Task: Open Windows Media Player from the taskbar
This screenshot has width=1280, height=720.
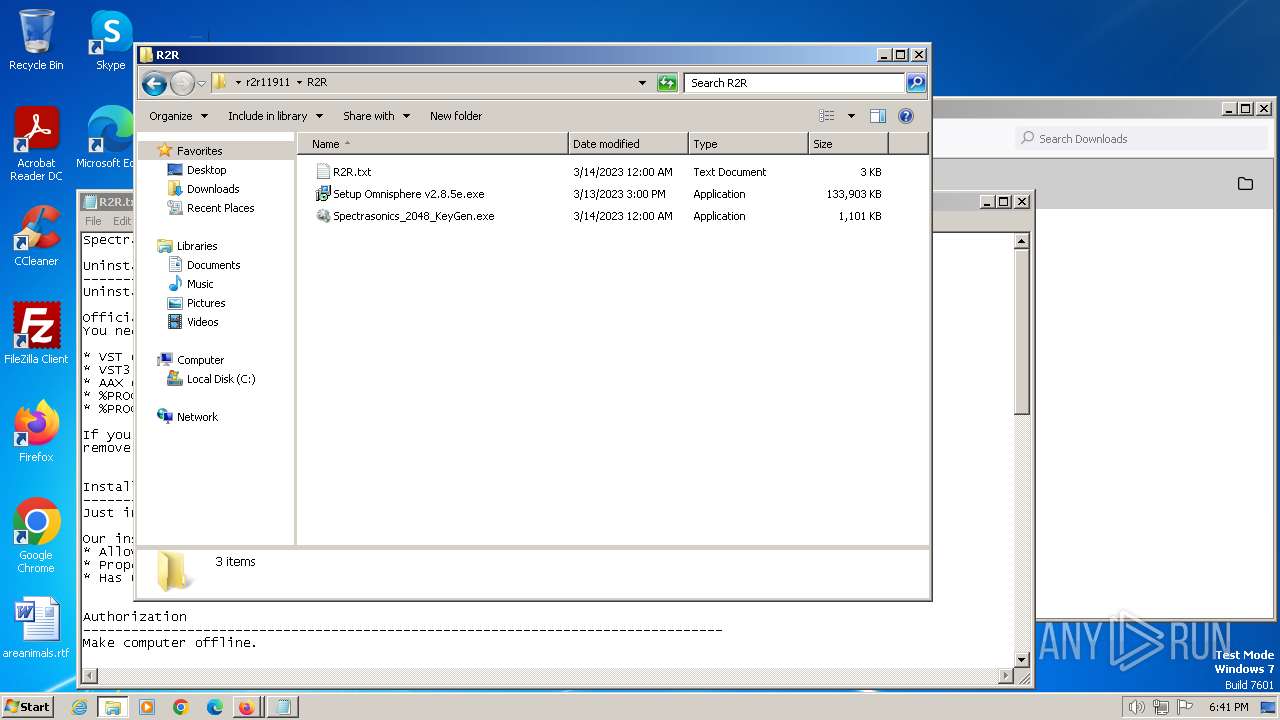Action: tap(147, 707)
